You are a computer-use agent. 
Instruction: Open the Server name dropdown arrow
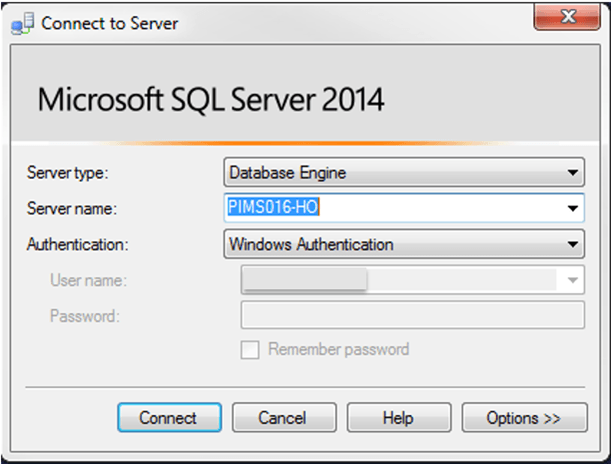[x=572, y=208]
